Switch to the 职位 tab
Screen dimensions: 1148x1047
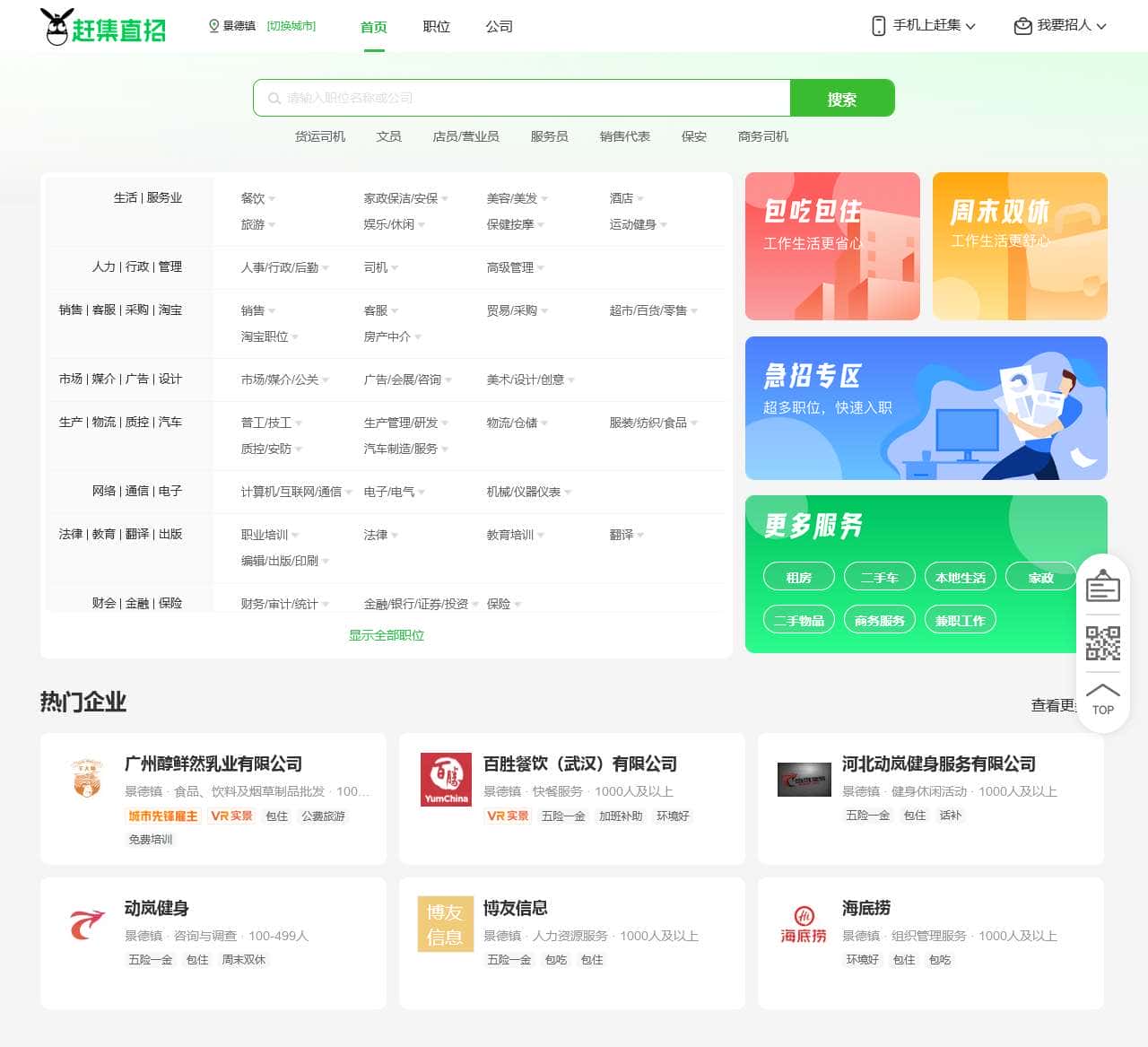pyautogui.click(x=436, y=27)
